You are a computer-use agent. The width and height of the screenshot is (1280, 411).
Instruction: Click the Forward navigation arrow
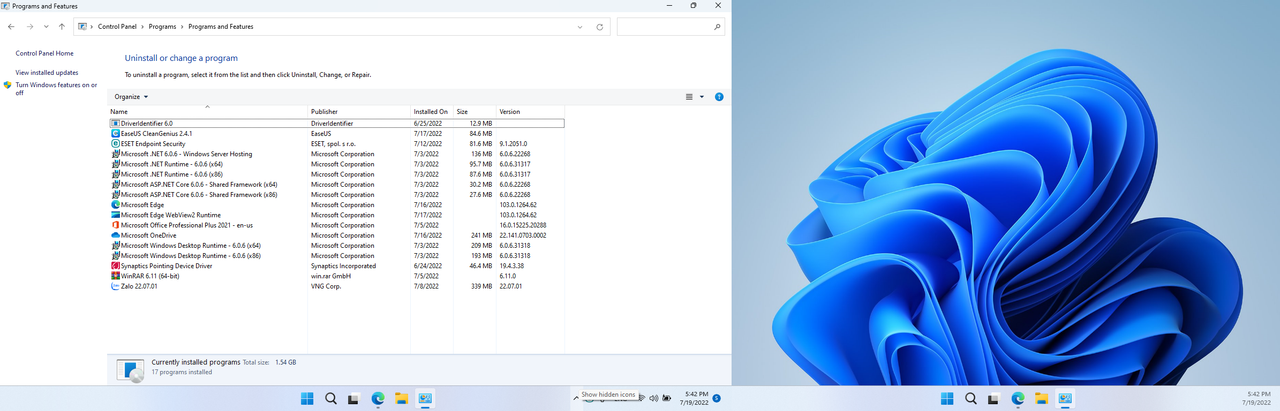[28, 27]
